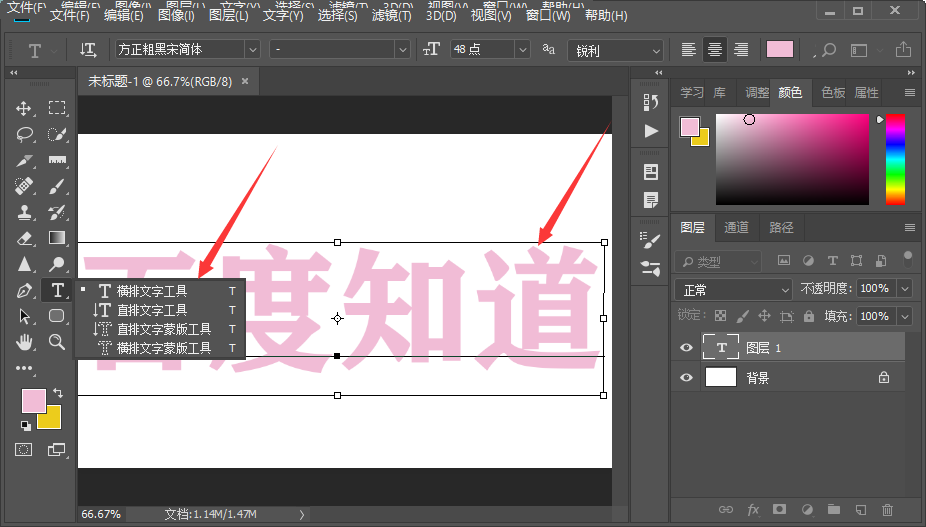926x527 pixels.
Task: Toggle lock transparent pixels
Action: (x=720, y=315)
